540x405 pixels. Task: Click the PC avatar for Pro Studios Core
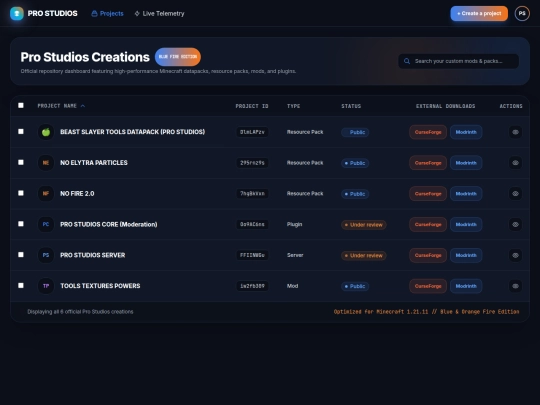click(46, 224)
